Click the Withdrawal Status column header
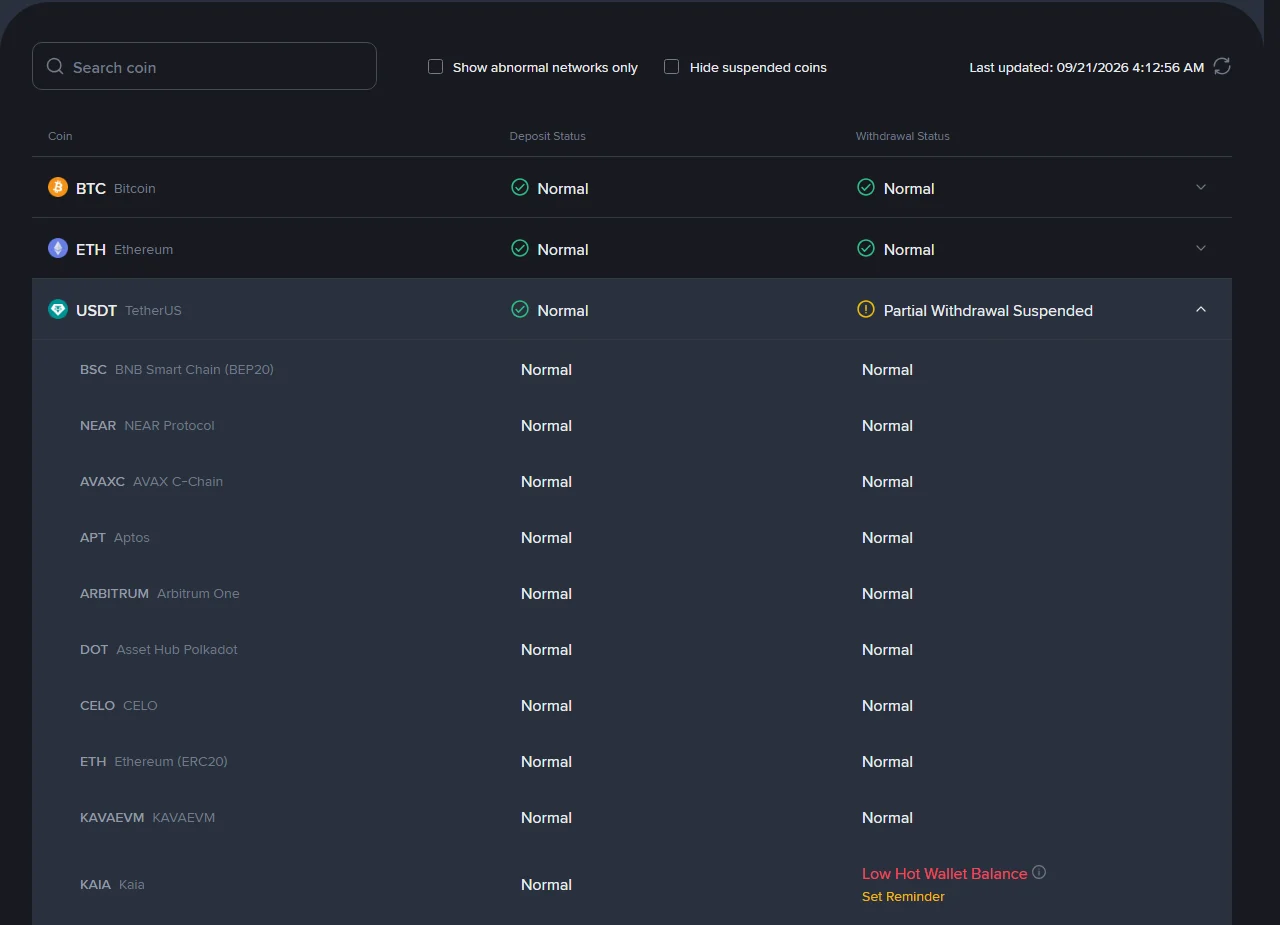This screenshot has width=1280, height=925. 902,136
